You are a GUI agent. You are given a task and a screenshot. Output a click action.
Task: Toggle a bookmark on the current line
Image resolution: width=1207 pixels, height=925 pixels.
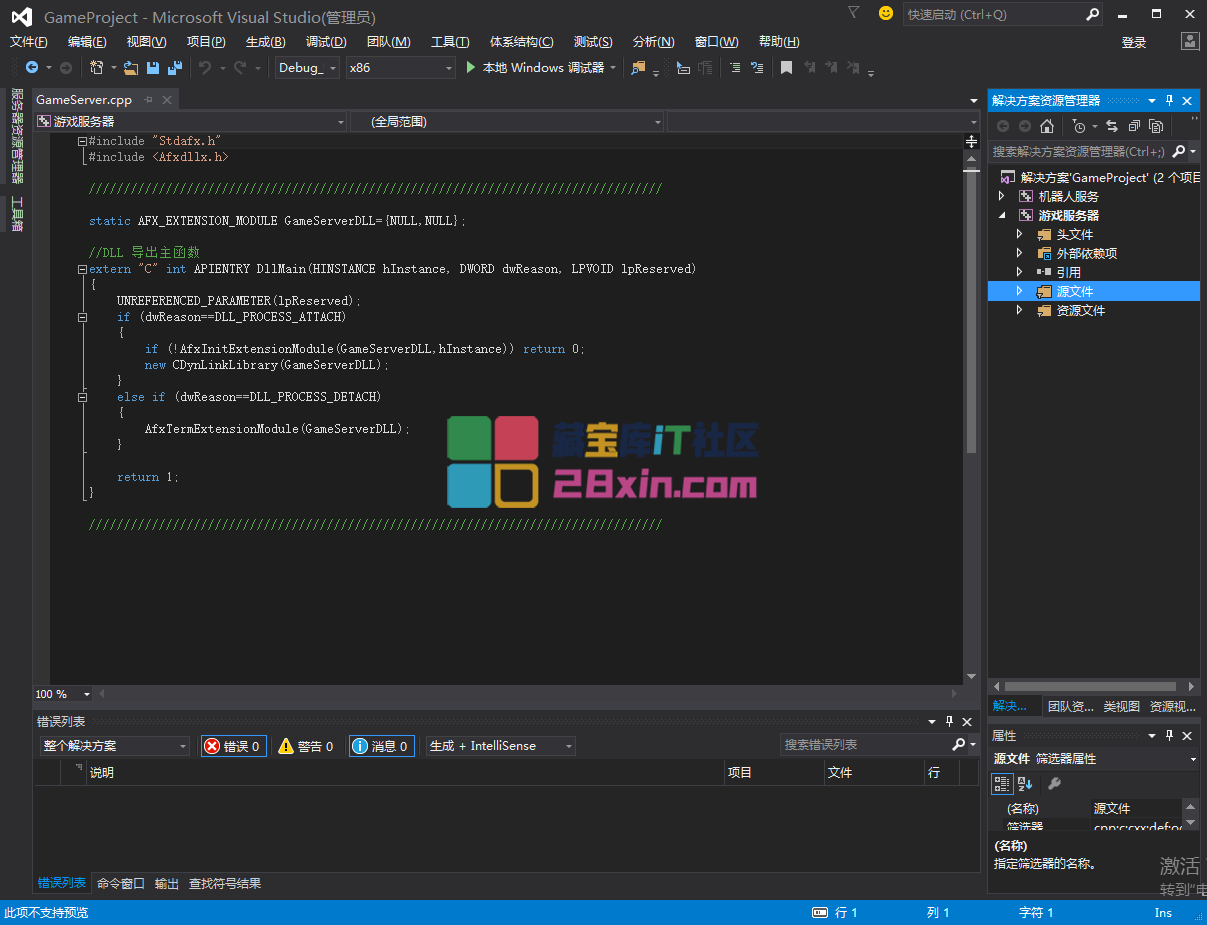pos(787,67)
